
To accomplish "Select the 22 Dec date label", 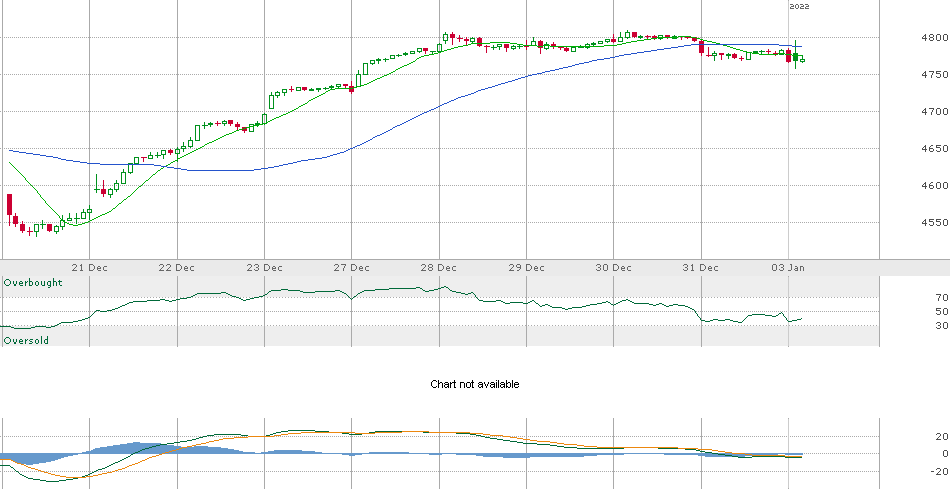I will pyautogui.click(x=178, y=267).
